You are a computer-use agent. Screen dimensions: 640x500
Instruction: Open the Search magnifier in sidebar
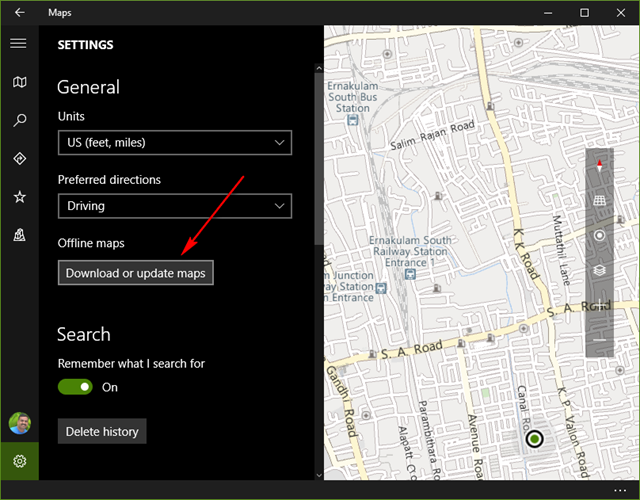20,120
